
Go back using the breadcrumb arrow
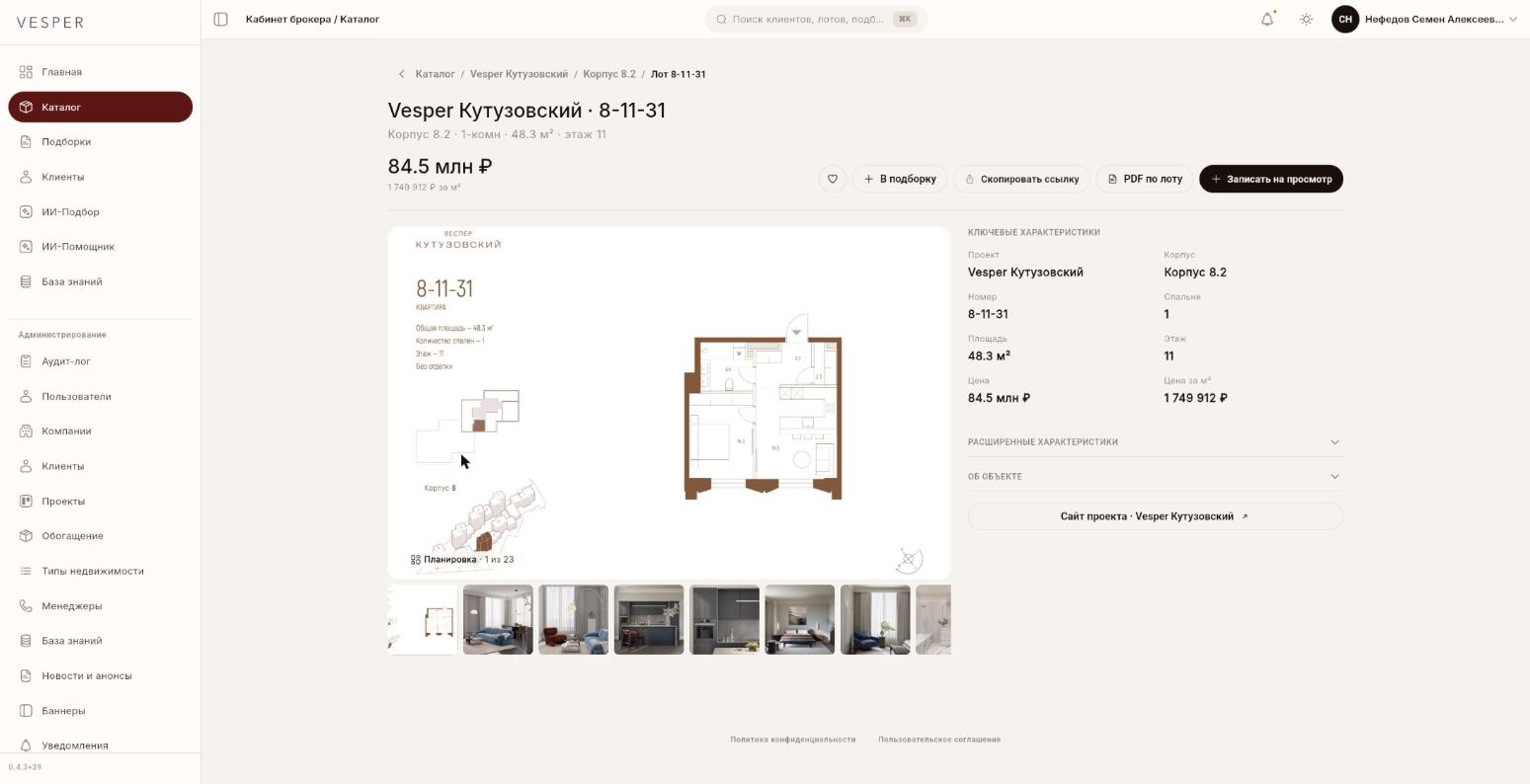[x=401, y=74]
